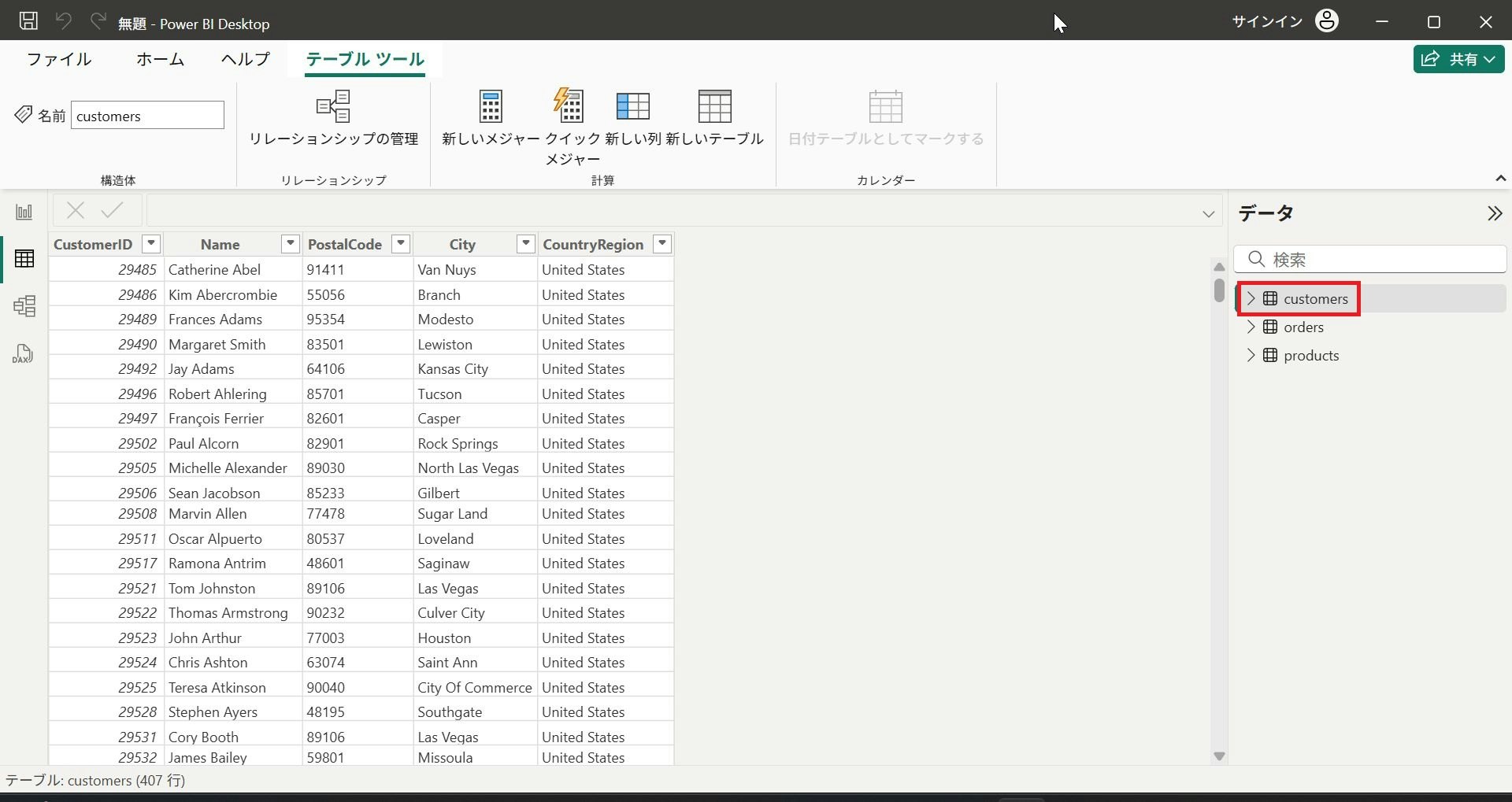This screenshot has height=802, width=1512.
Task: Select the postal code cell 83501
Action: click(x=358, y=344)
